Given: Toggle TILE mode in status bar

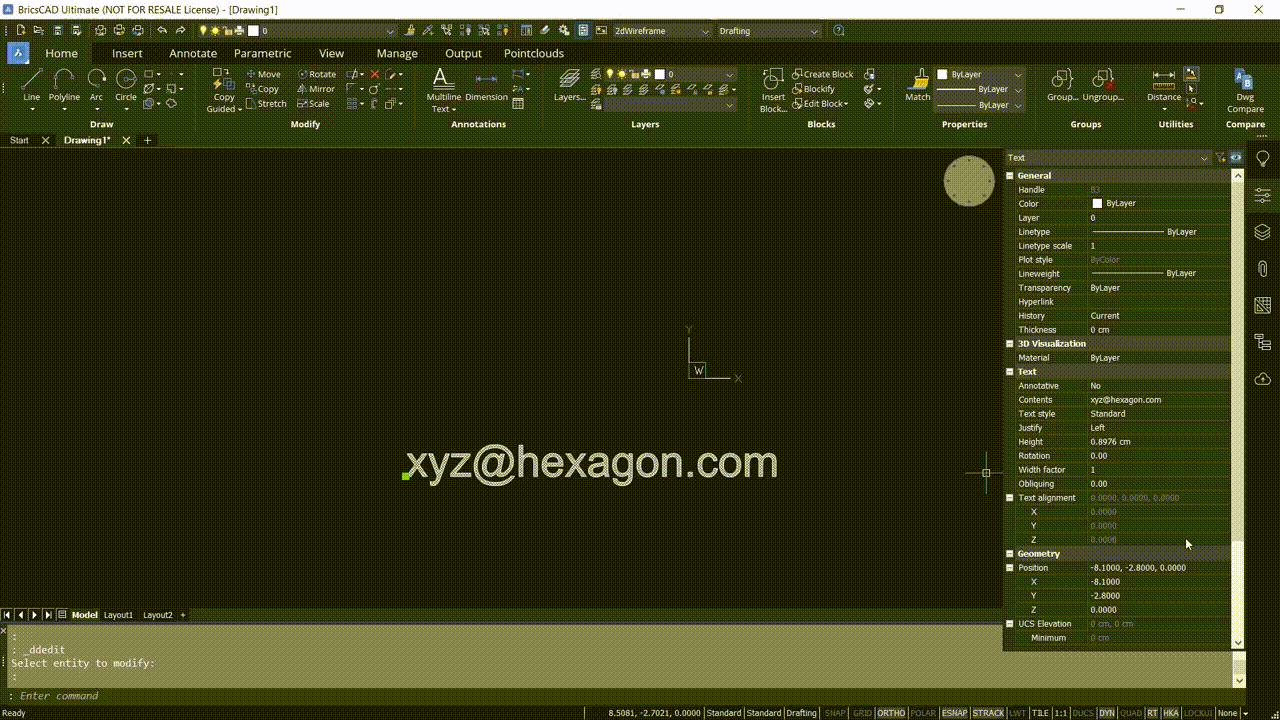Looking at the screenshot, I should click(1040, 713).
